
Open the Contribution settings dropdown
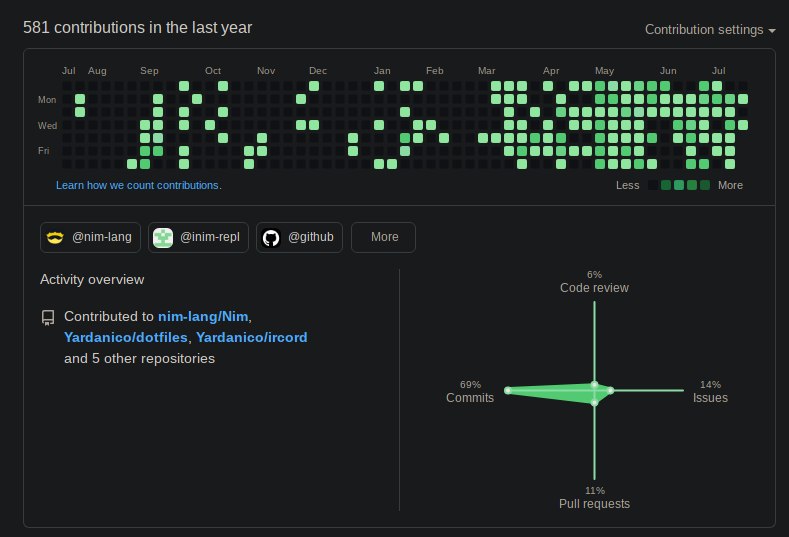[710, 30]
